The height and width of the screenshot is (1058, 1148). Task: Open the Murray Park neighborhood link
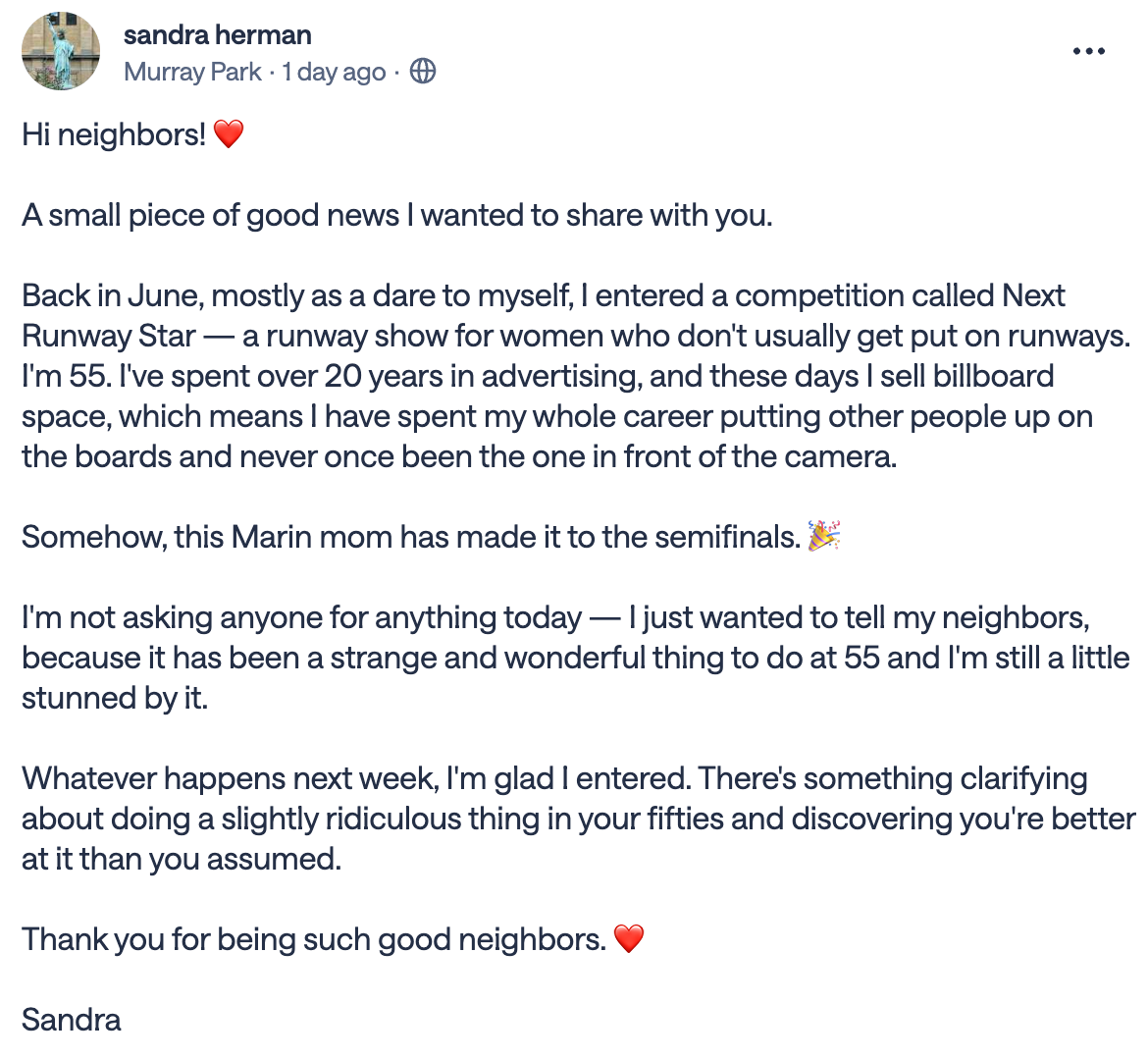coord(192,72)
